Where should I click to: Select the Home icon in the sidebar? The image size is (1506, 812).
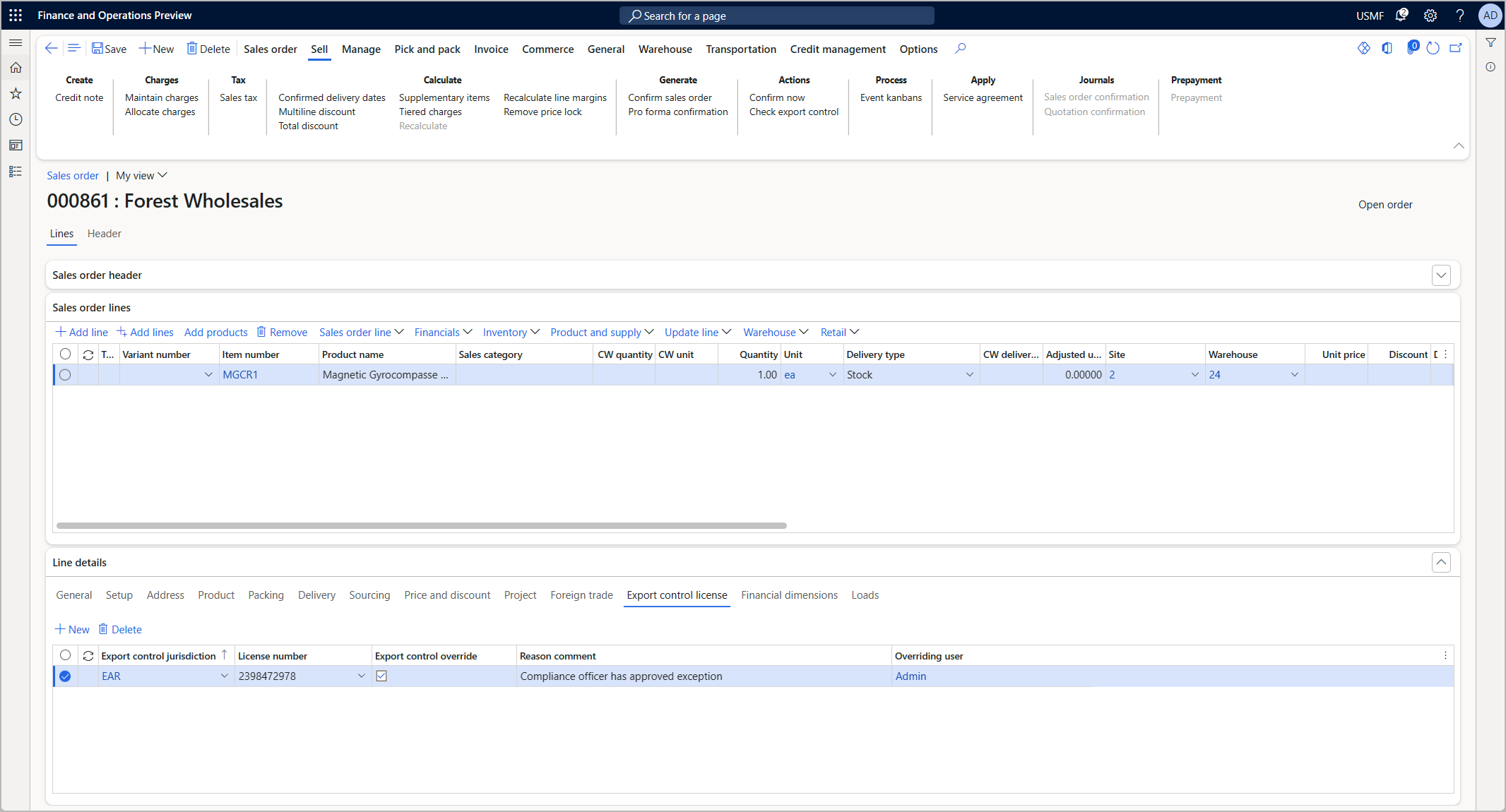[x=16, y=67]
